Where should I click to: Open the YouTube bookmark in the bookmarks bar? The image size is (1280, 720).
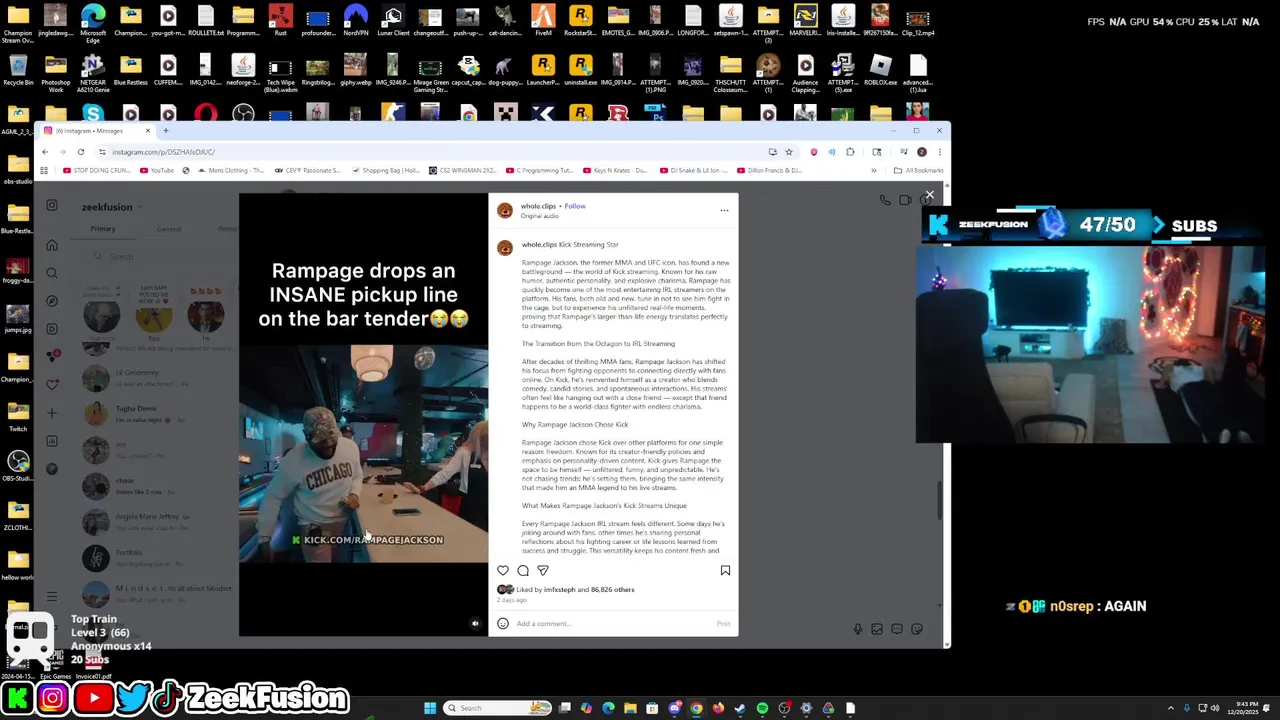[x=156, y=171]
